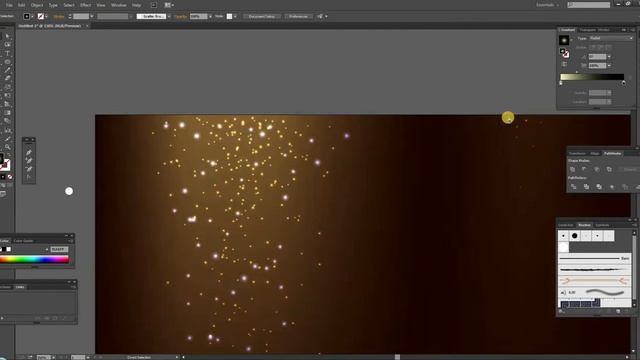Select the Selection arrow tool
This screenshot has width=640, height=360.
coord(7,37)
